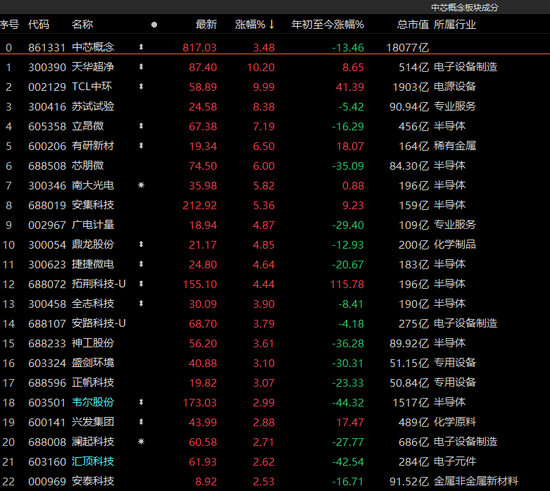Select stock name 神工股份
Image resolution: width=550 pixels, height=491 pixels.
tap(93, 343)
